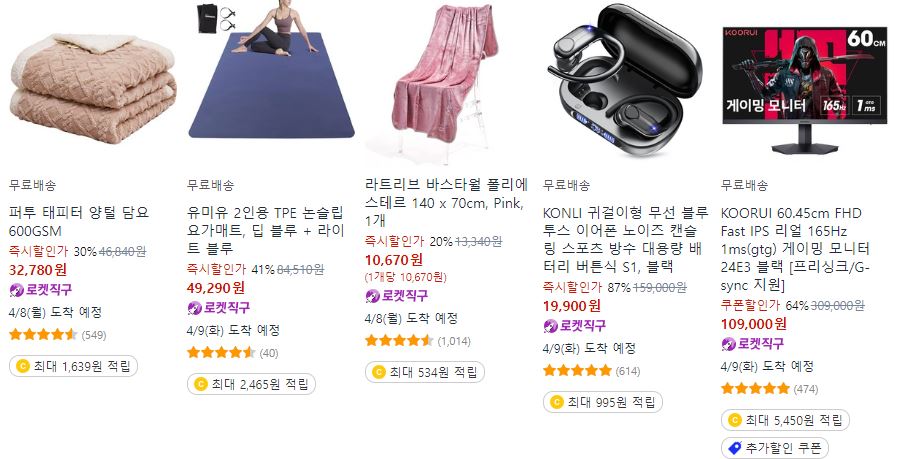Click the coupon tag icon in 추가할인 쿠폰
The image size is (899, 459).
[x=734, y=448]
